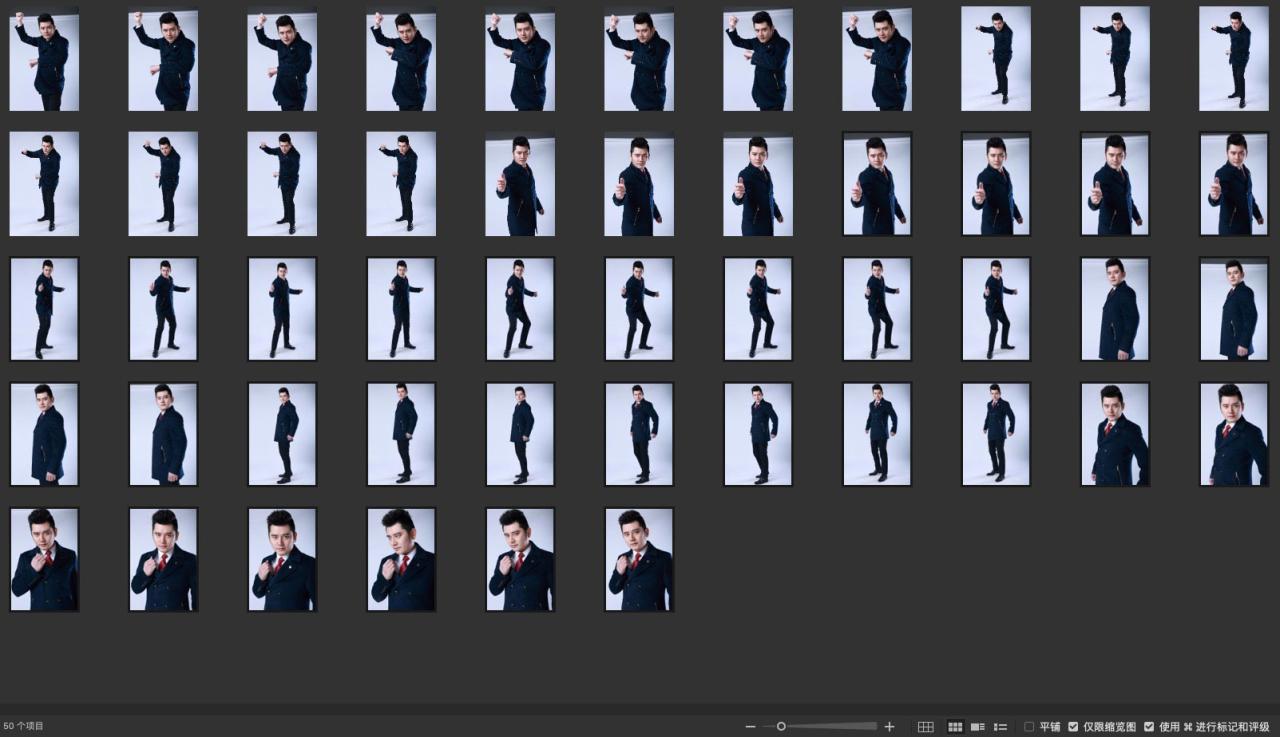The width and height of the screenshot is (1280, 737).
Task: Select the last thumbnail in the top row
Action: click(1233, 60)
